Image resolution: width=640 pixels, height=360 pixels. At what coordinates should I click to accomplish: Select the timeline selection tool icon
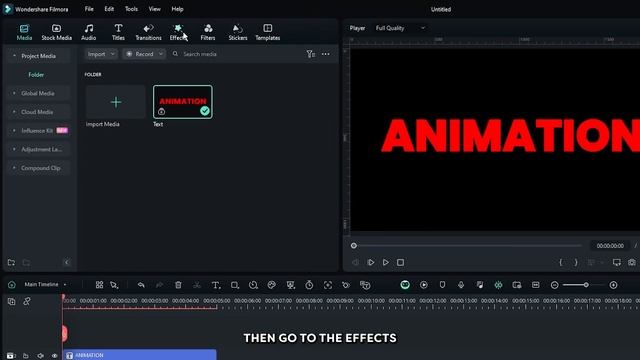click(114, 285)
